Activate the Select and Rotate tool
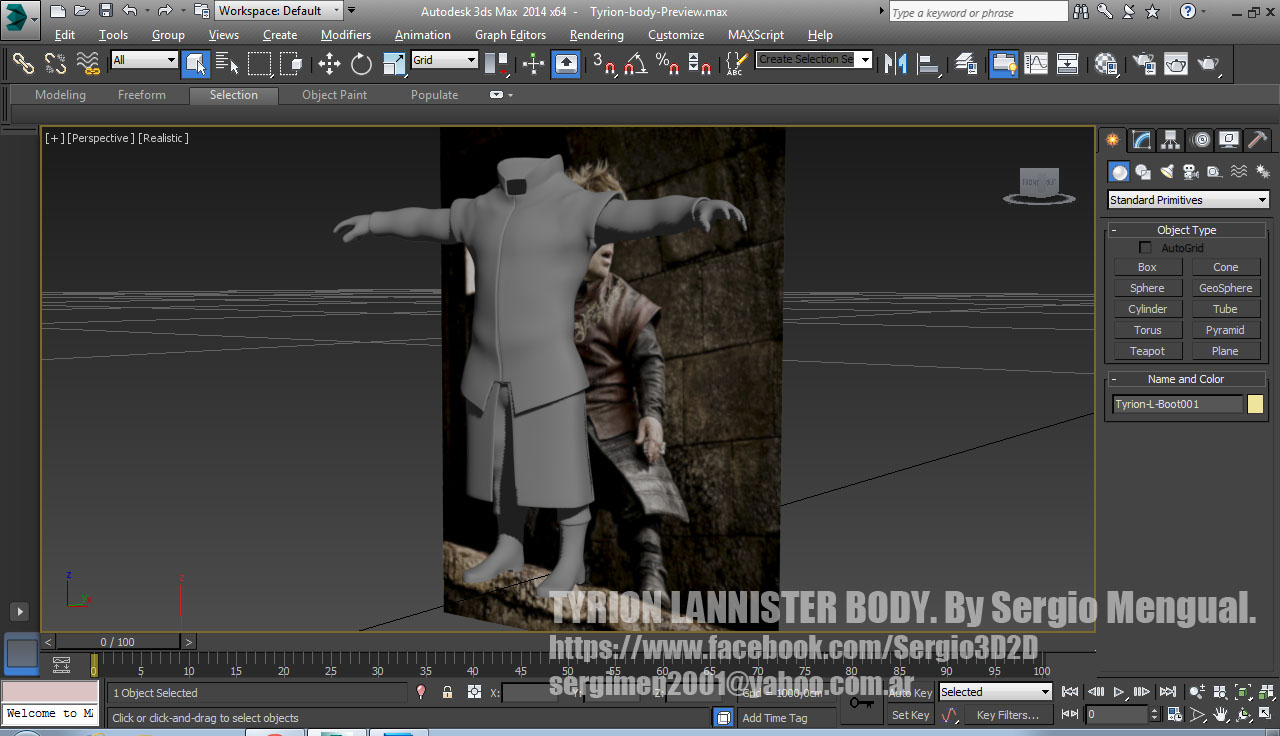The width and height of the screenshot is (1280, 736). pyautogui.click(x=361, y=64)
